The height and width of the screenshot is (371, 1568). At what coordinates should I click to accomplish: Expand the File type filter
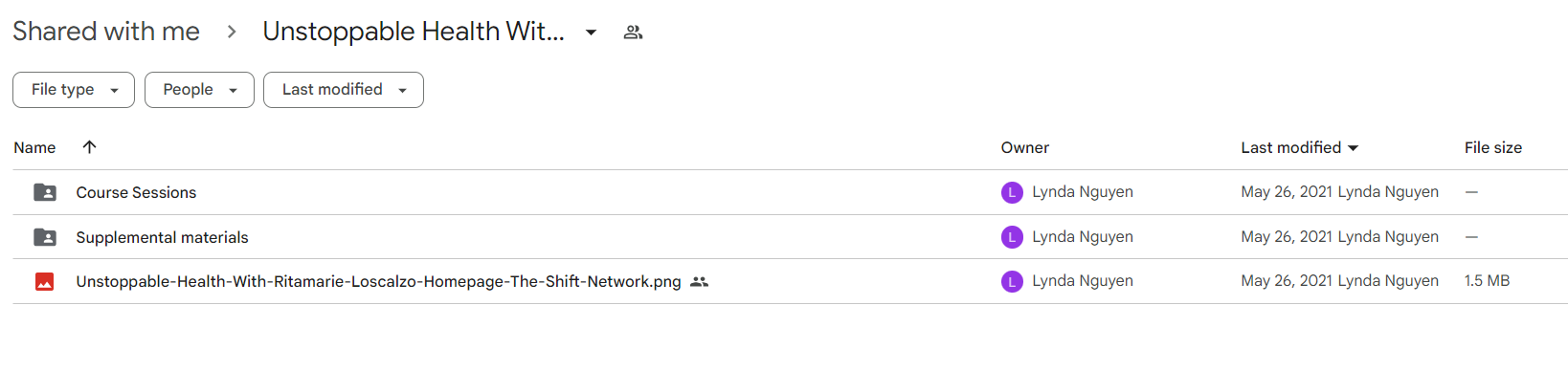[74, 90]
